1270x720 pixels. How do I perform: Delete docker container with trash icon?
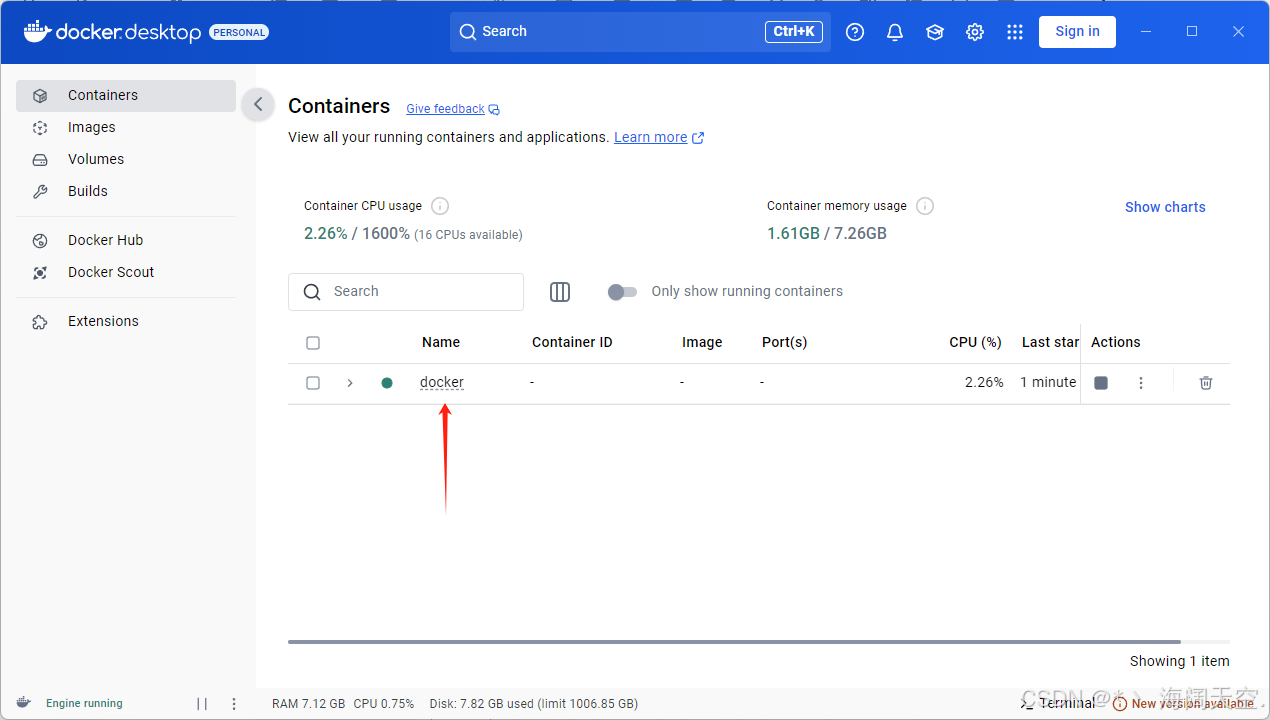pos(1206,383)
